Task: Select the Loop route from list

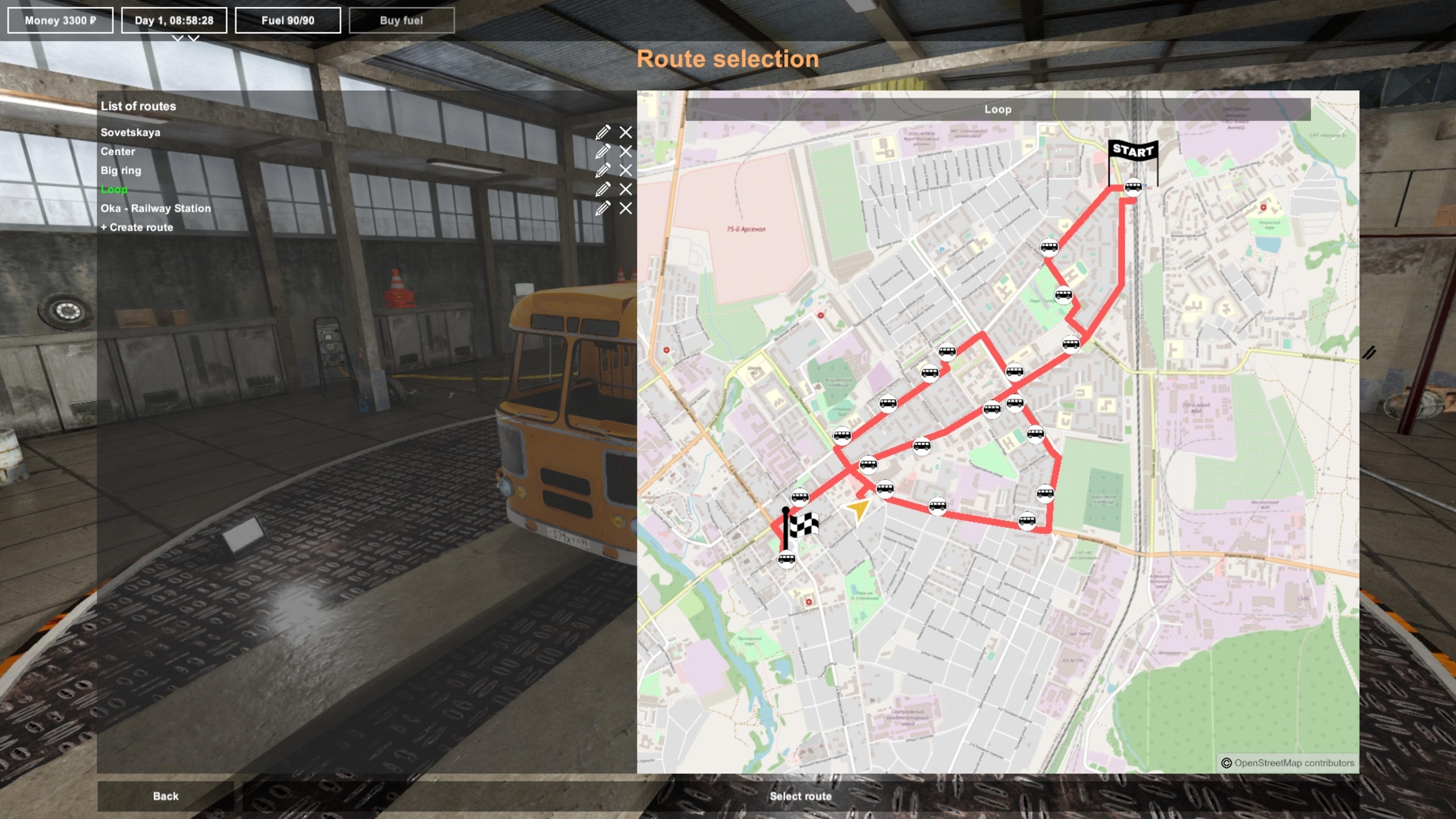Action: click(x=112, y=189)
